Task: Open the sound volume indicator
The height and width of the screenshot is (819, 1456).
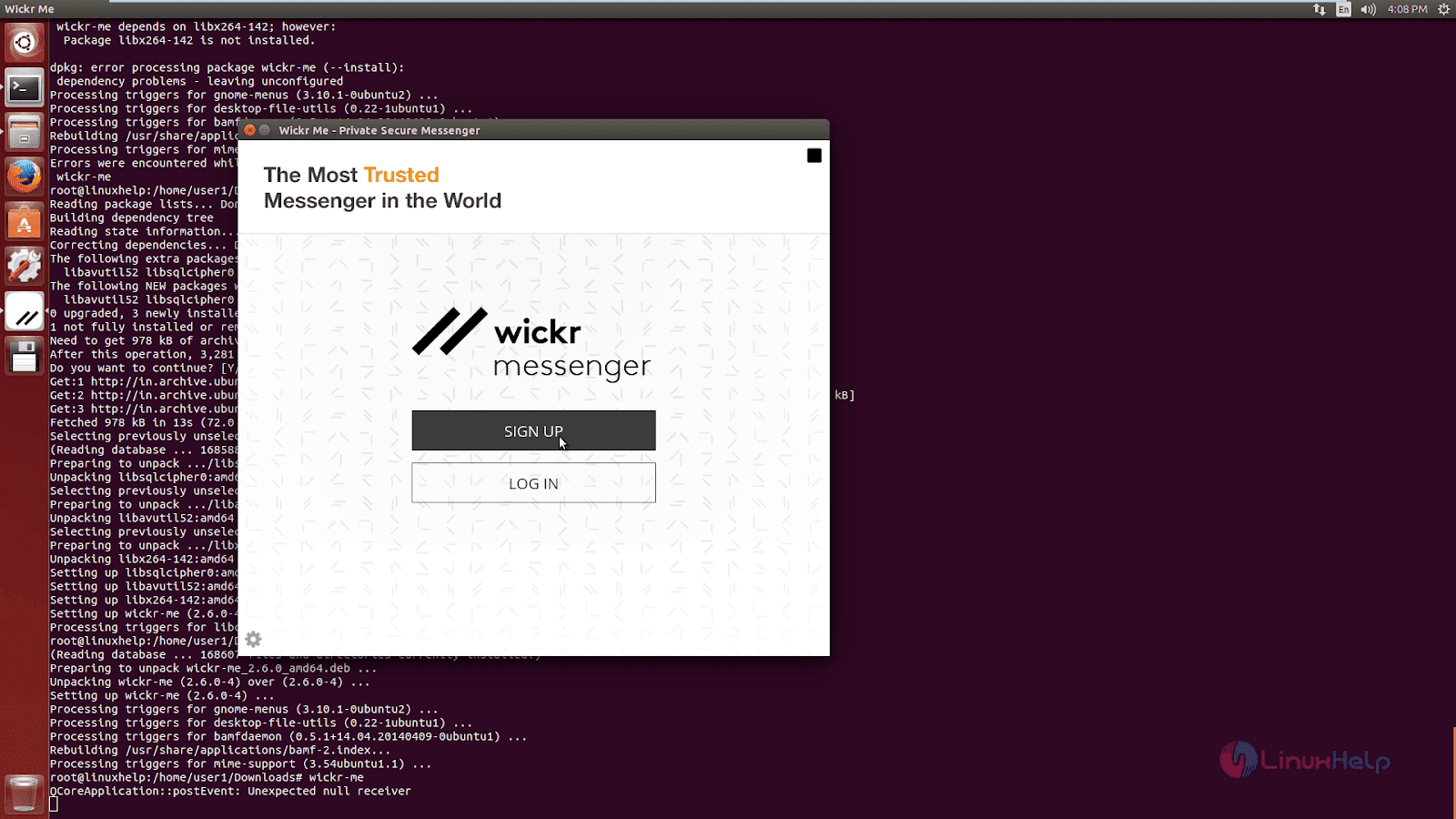Action: coord(1368,9)
